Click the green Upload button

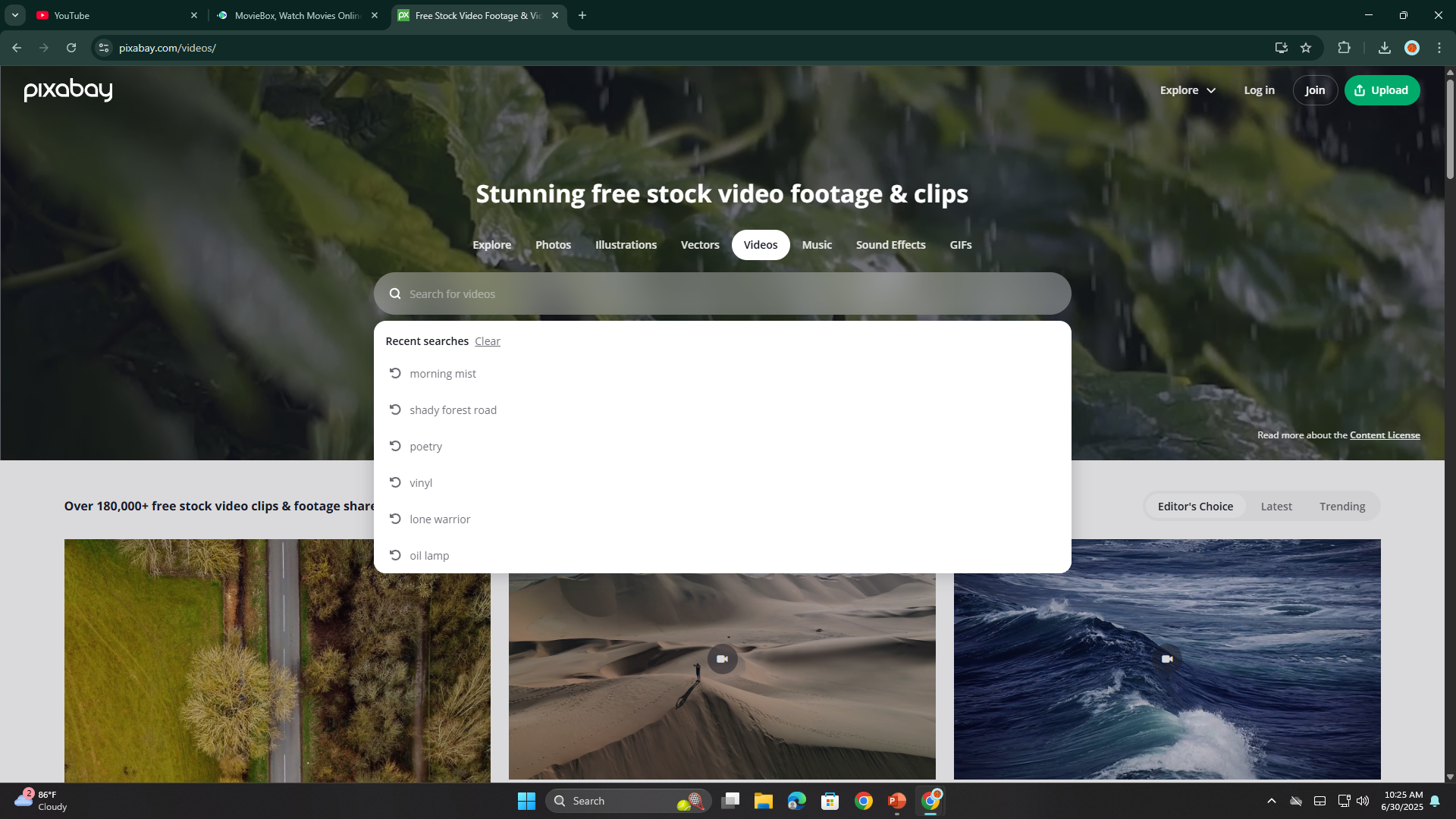coord(1382,90)
